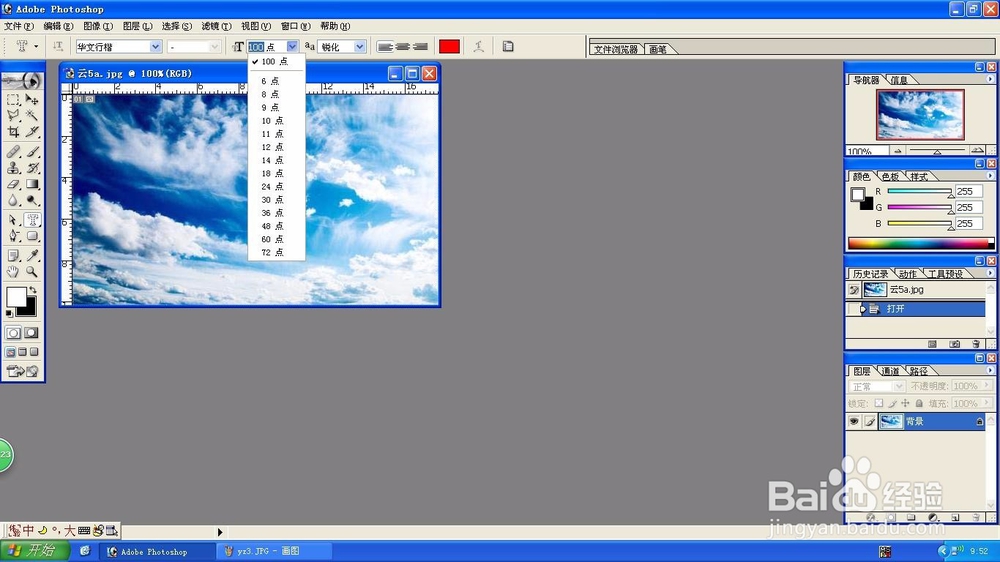Viewport: 1000px width, 562px height.
Task: Select the Notes tool
Action: (13, 256)
